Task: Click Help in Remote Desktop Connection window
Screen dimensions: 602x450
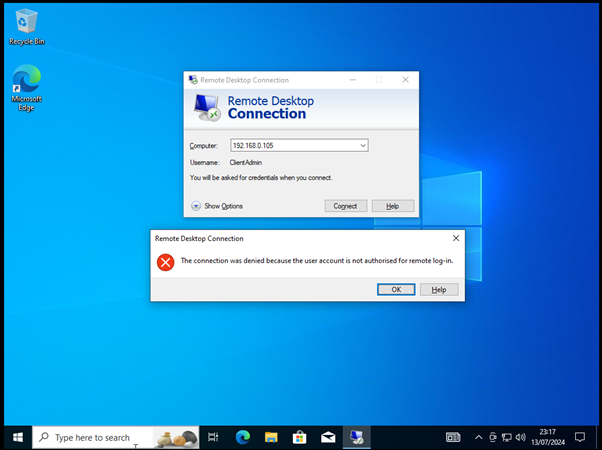Action: click(x=392, y=206)
